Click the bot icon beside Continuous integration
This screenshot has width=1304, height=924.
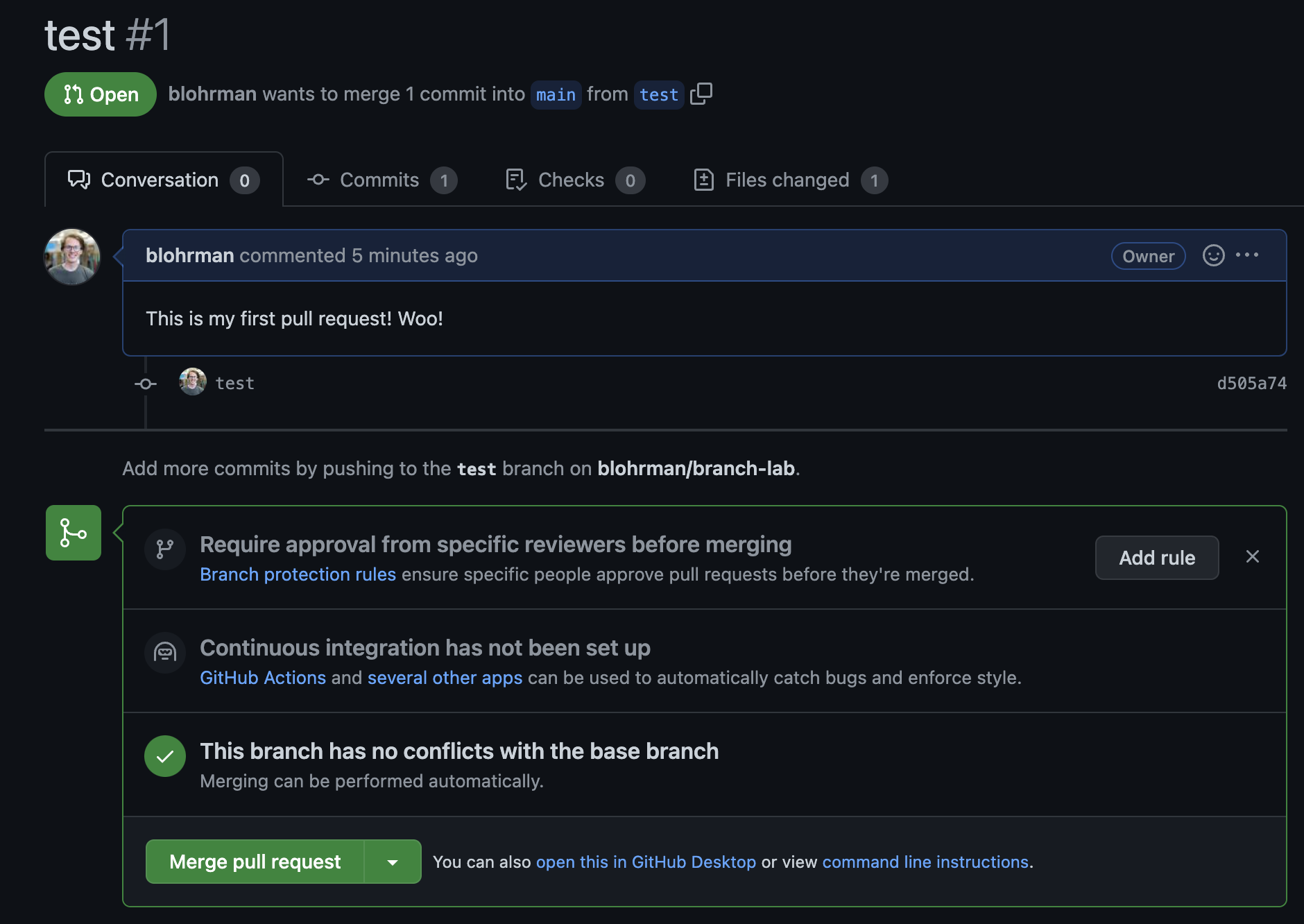[164, 653]
